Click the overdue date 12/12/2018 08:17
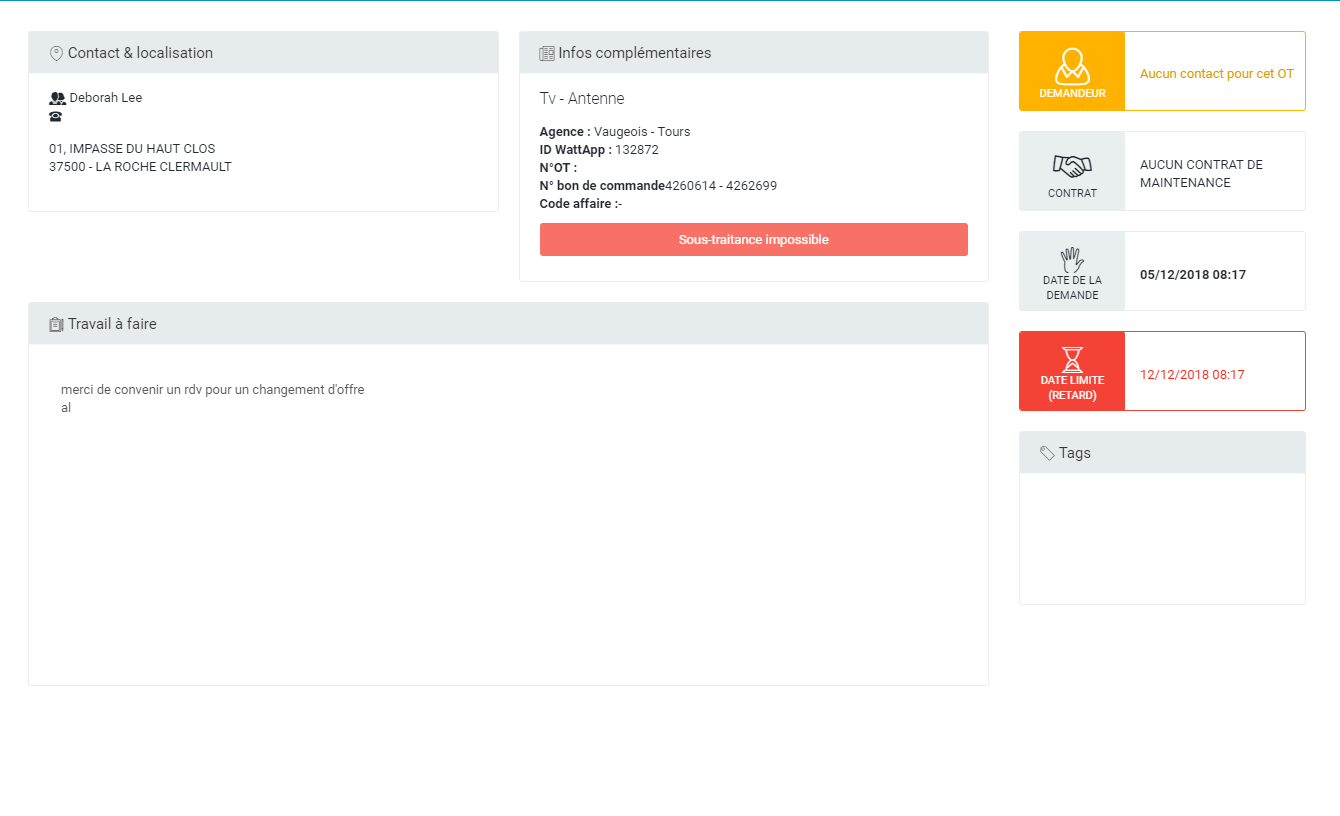The width and height of the screenshot is (1340, 816). point(1192,375)
